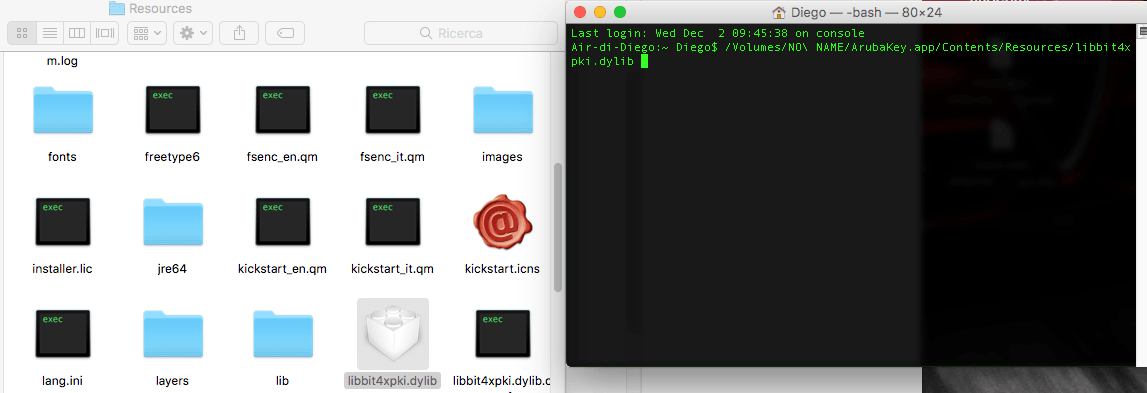Click the home icon in Terminal title bar
Viewport: 1147px width, 393px height.
tap(779, 12)
